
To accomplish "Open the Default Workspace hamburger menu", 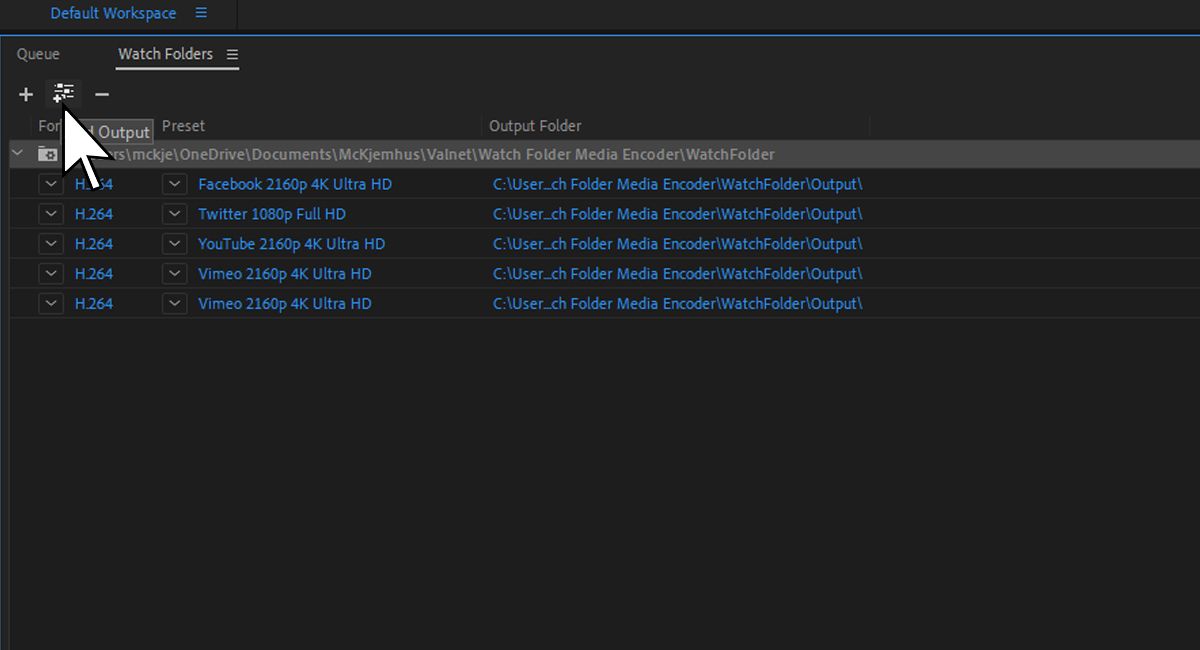I will click(x=201, y=13).
